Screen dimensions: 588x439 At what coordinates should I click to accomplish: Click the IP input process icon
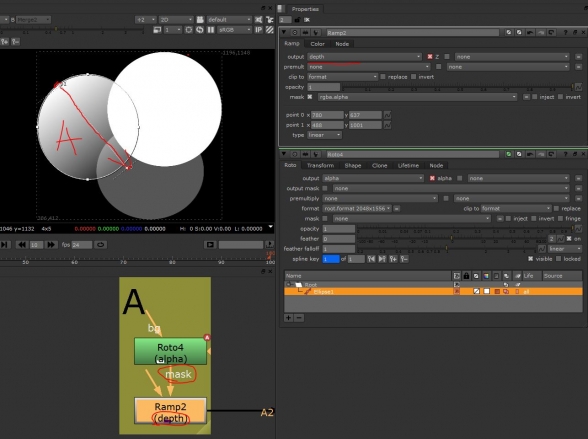pos(259,30)
